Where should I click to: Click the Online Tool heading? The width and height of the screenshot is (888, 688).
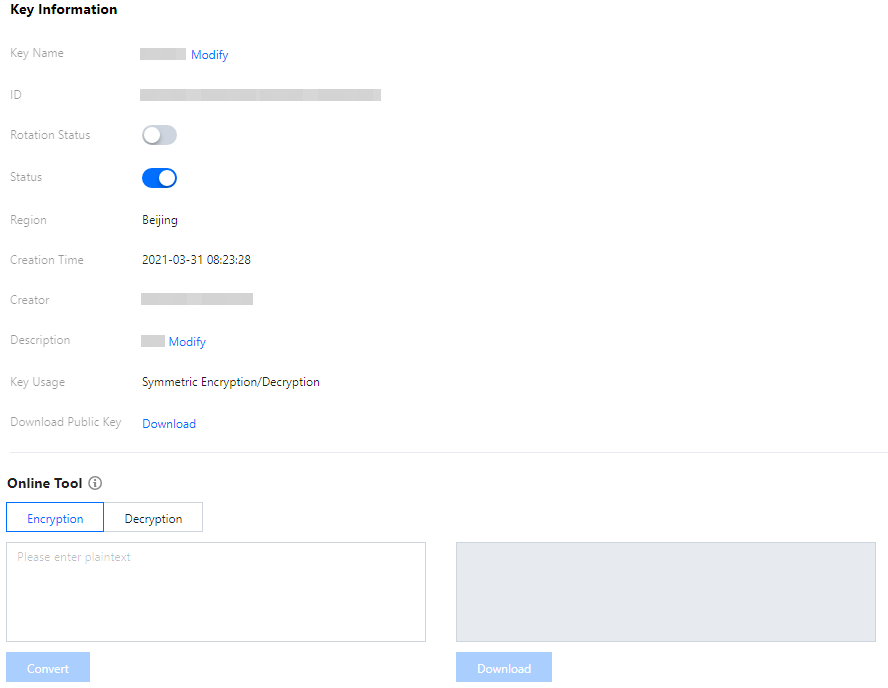coord(45,483)
